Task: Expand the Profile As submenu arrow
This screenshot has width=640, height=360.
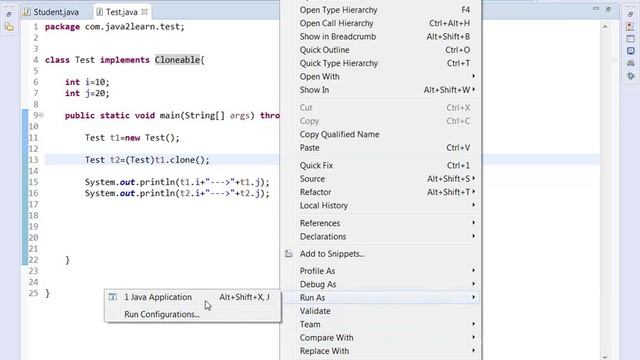Action: (x=473, y=271)
